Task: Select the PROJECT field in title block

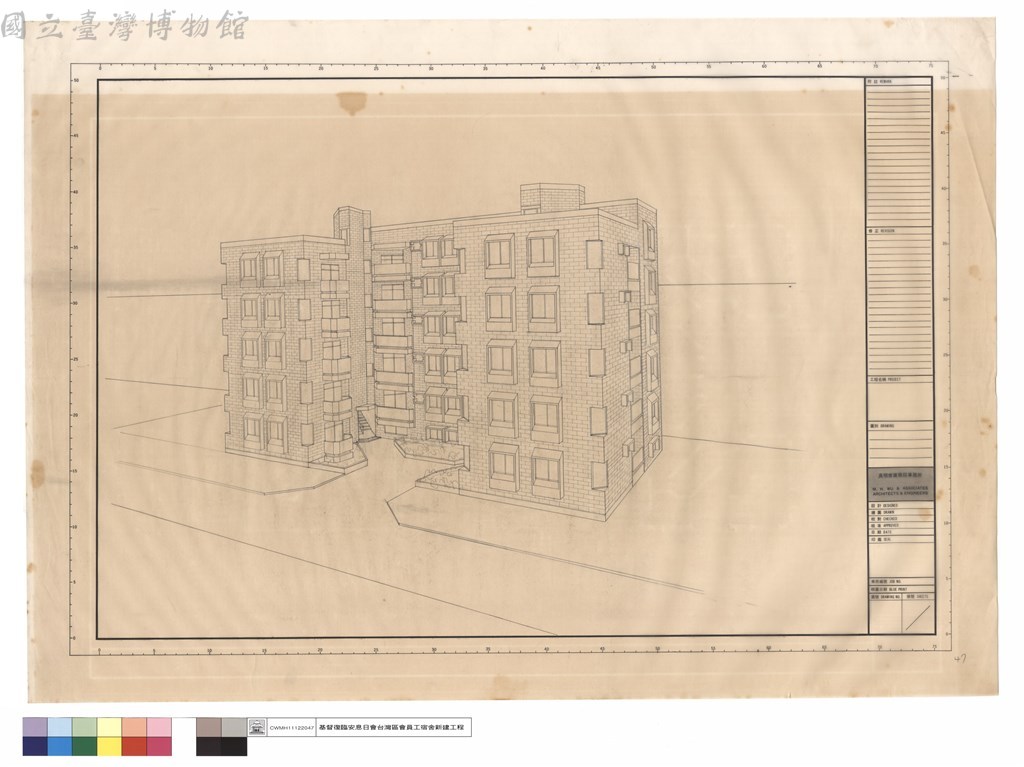Action: pos(901,399)
